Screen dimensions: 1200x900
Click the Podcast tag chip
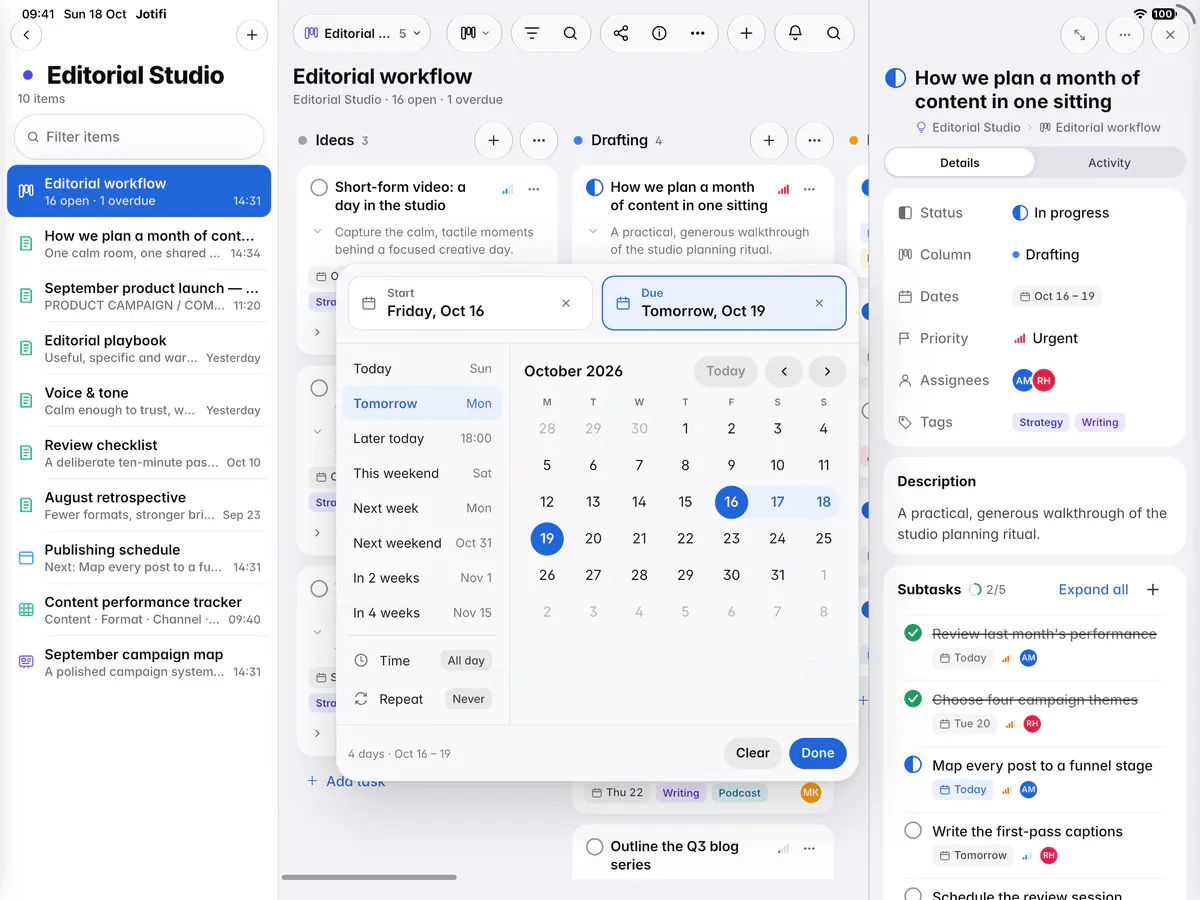point(740,793)
